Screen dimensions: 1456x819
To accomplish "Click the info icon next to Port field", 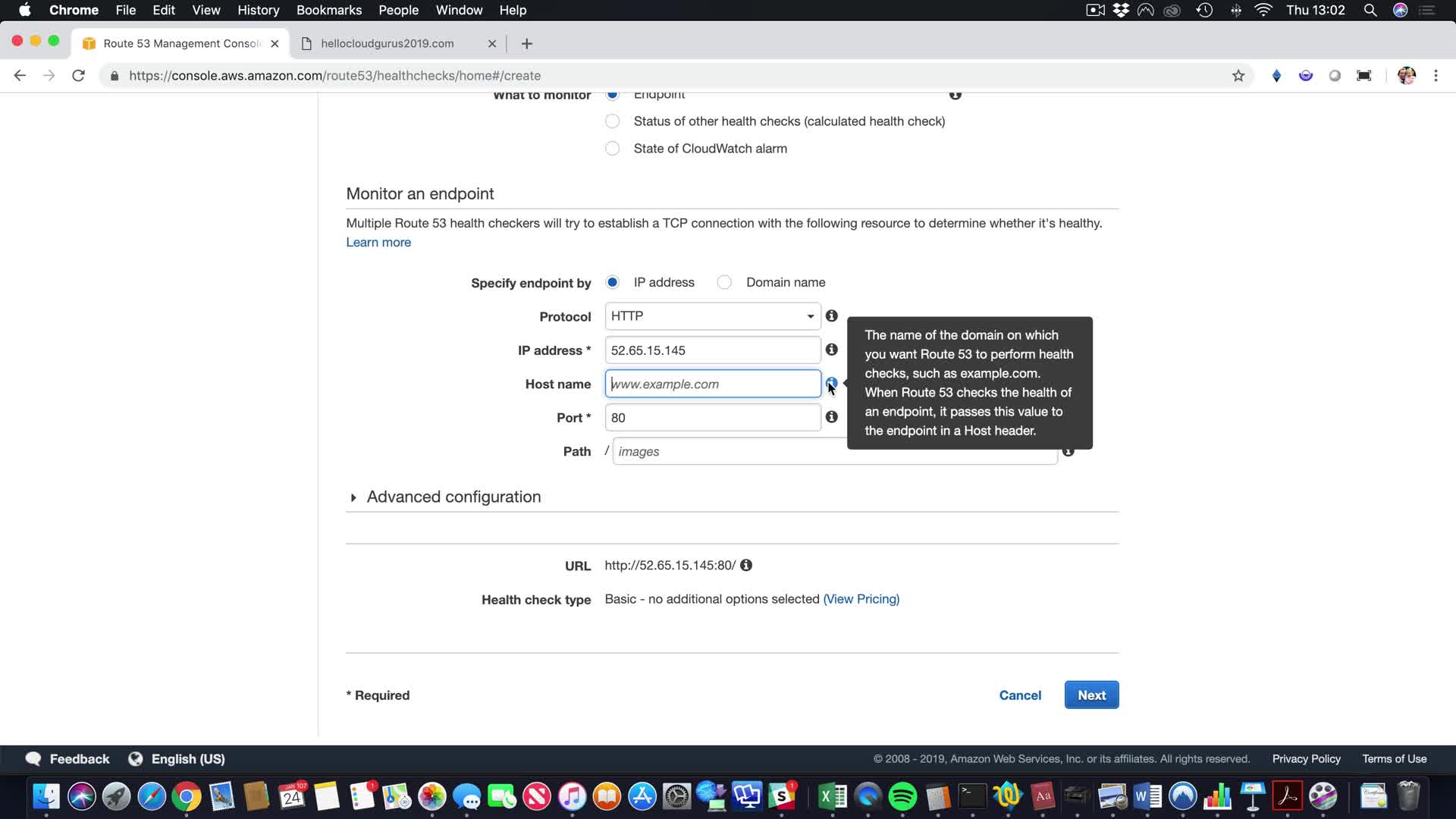I will click(x=832, y=417).
